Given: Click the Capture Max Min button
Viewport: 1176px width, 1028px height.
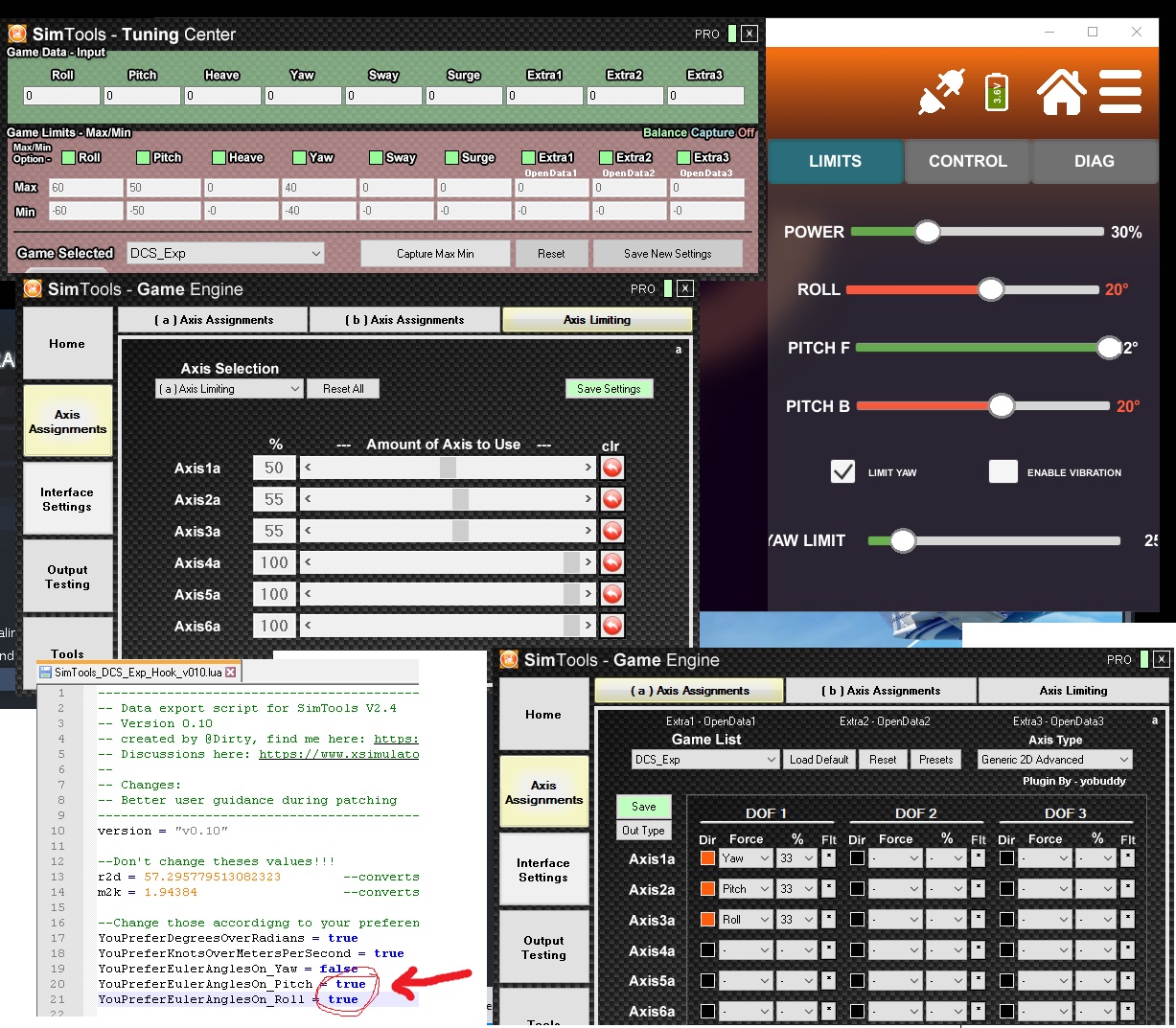Looking at the screenshot, I should pos(435,254).
